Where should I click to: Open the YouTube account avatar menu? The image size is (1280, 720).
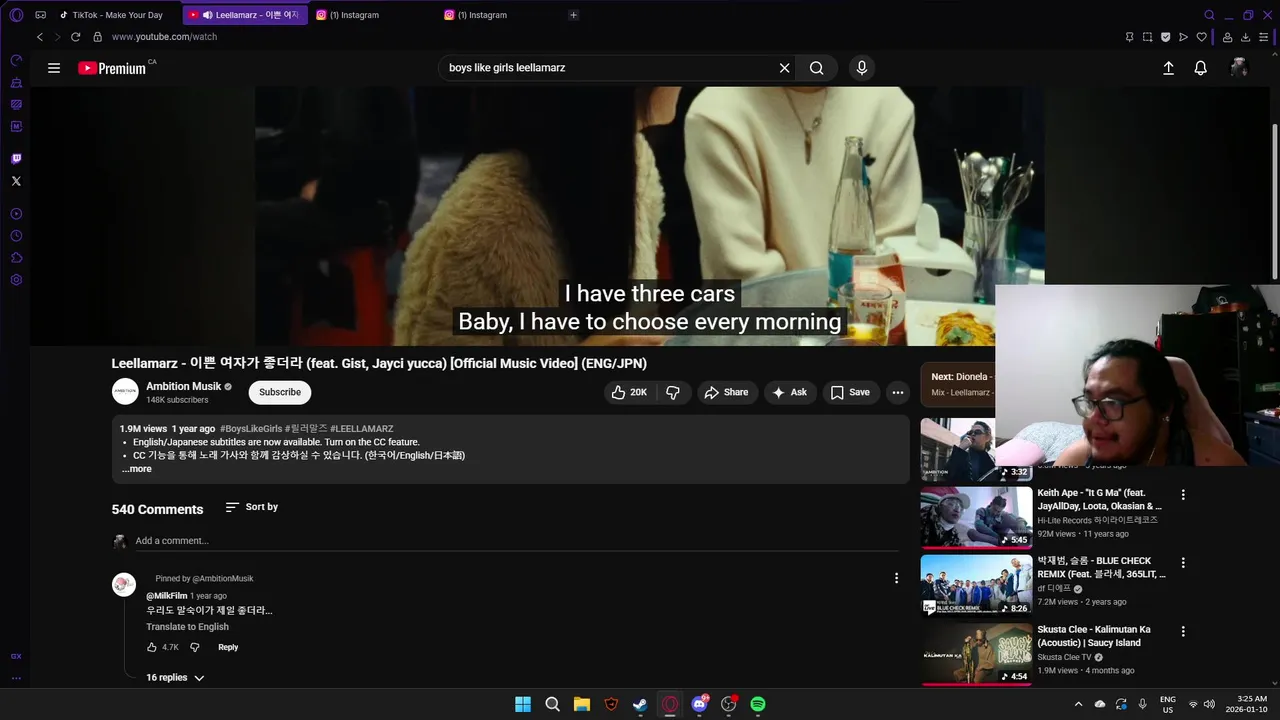point(1239,68)
